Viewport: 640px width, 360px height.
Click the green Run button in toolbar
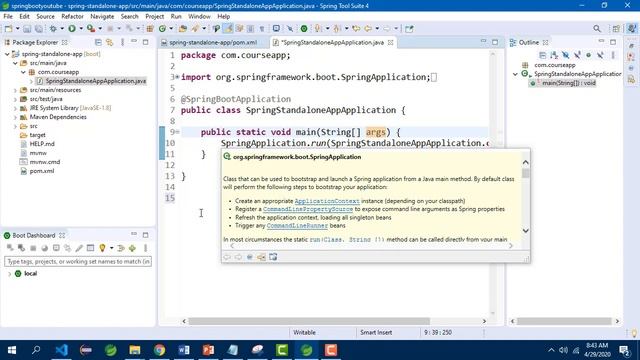tap(72, 29)
